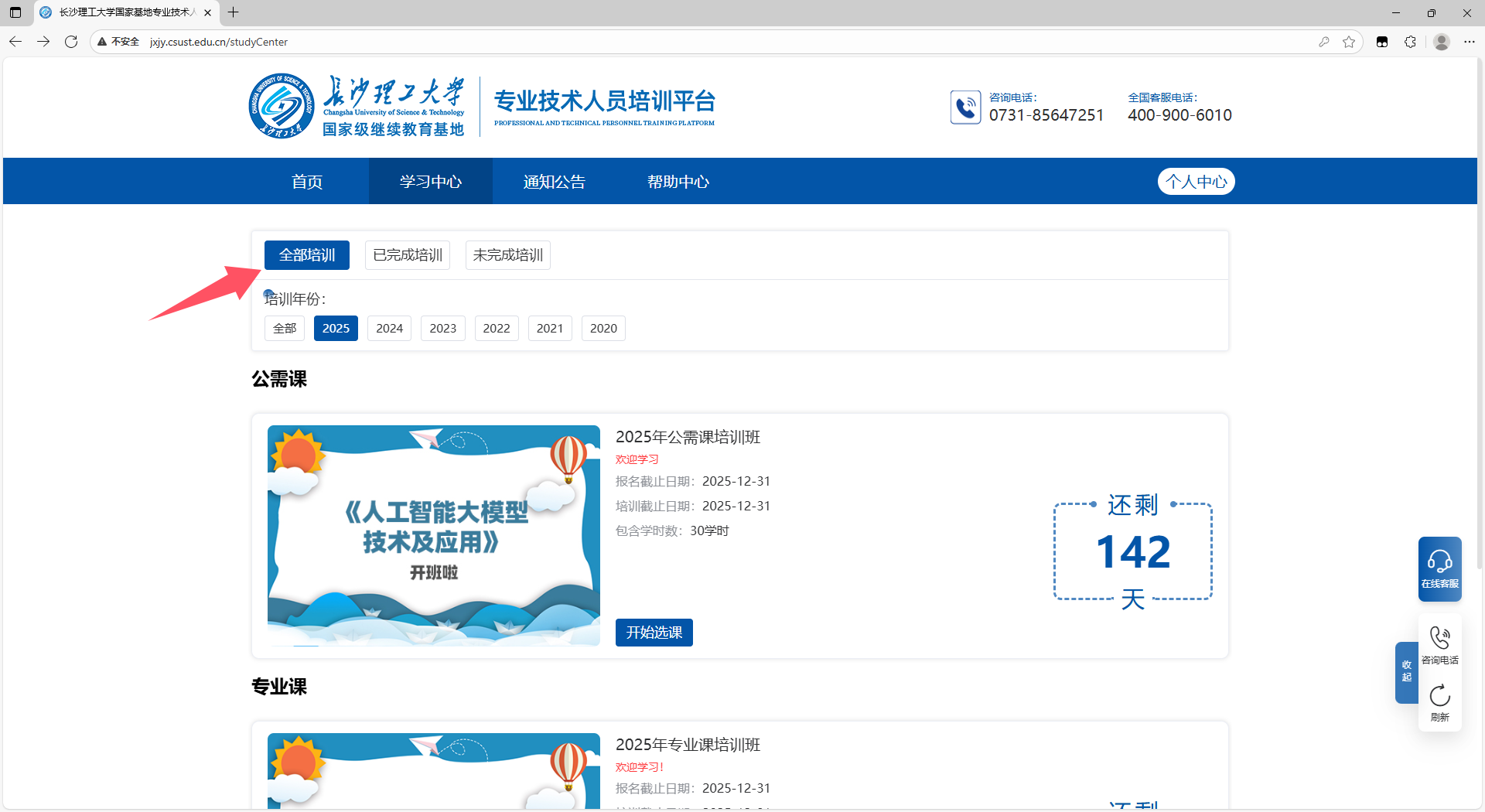Click the 刷新 refresh icon in floating sidebar
Viewport: 1485px width, 812px height.
(1439, 702)
